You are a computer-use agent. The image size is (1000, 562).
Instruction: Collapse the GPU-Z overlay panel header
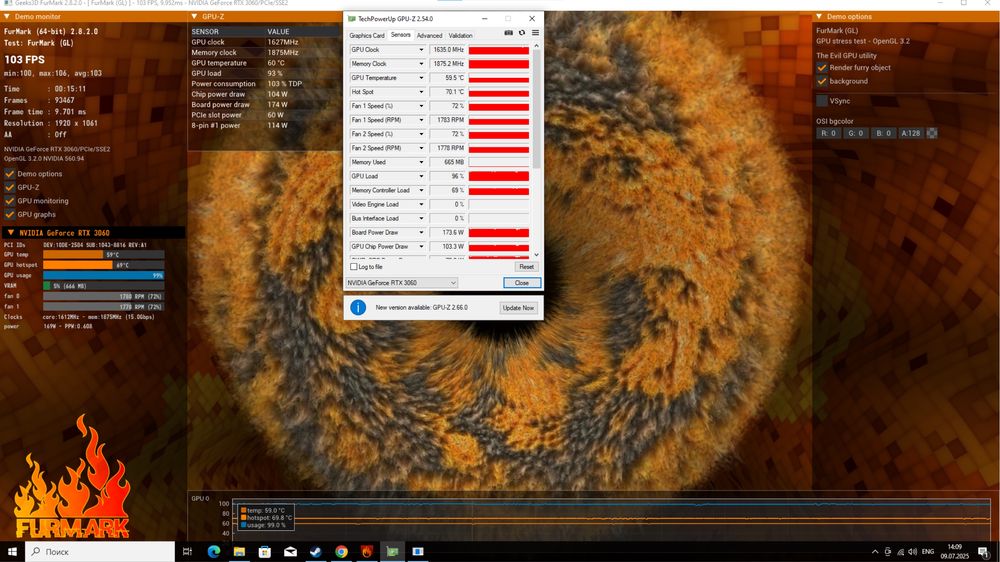point(195,17)
